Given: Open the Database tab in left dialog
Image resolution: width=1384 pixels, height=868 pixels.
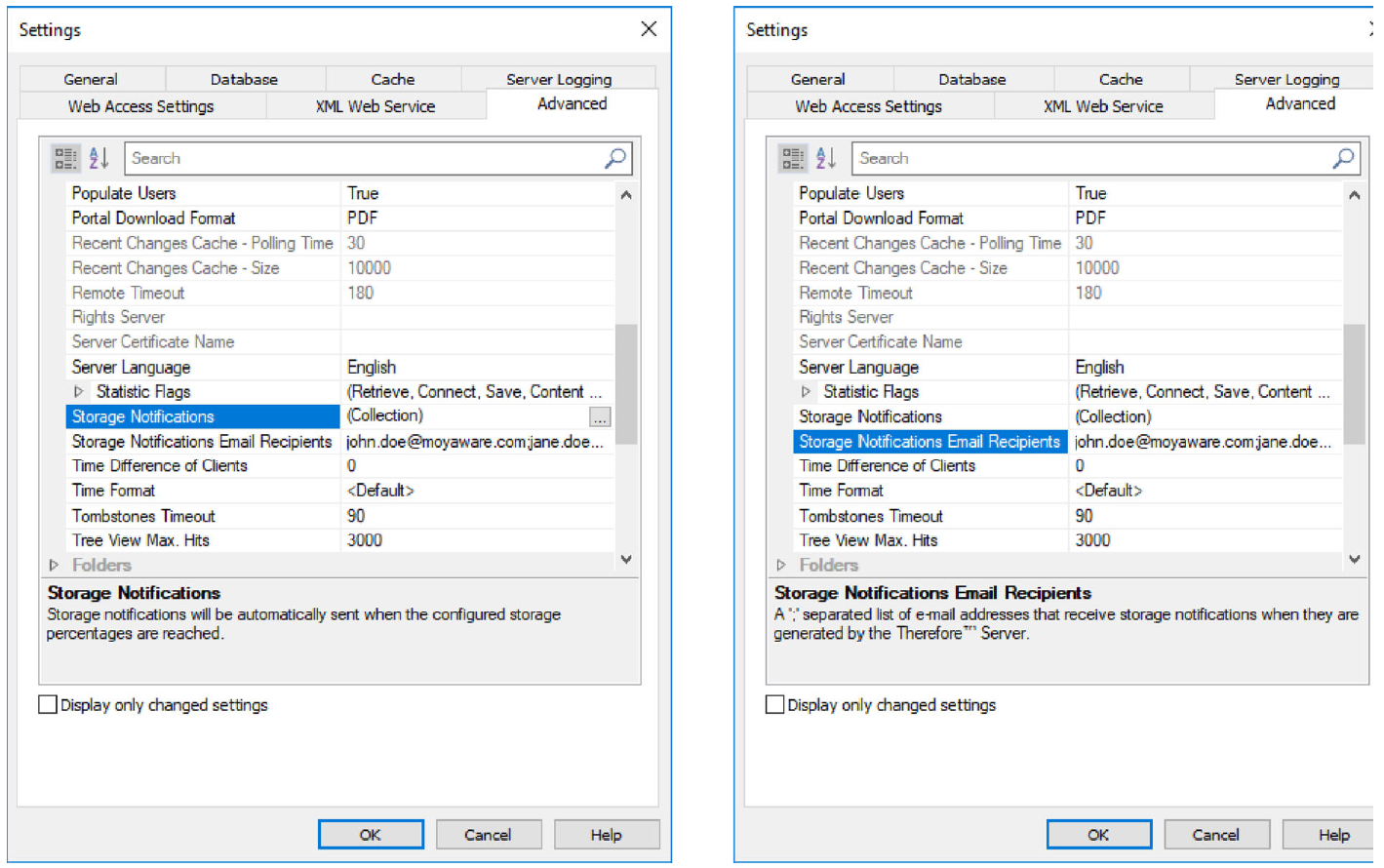Looking at the screenshot, I should pos(244,79).
